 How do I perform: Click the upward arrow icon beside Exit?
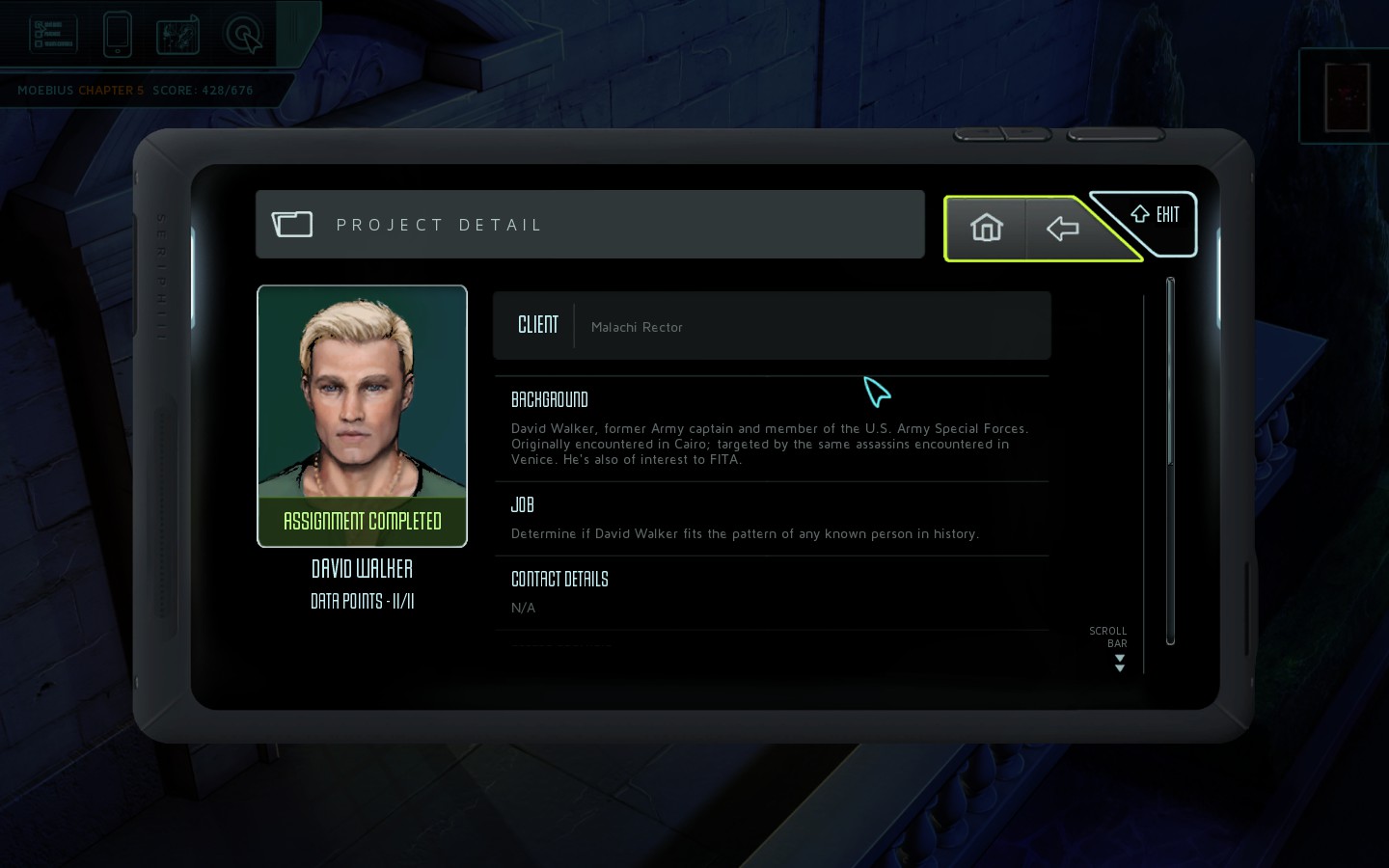click(x=1139, y=214)
